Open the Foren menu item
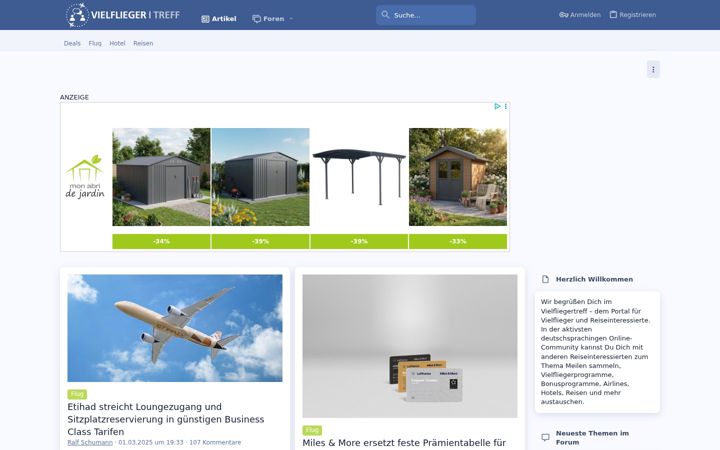This screenshot has height=450, width=720. (268, 19)
